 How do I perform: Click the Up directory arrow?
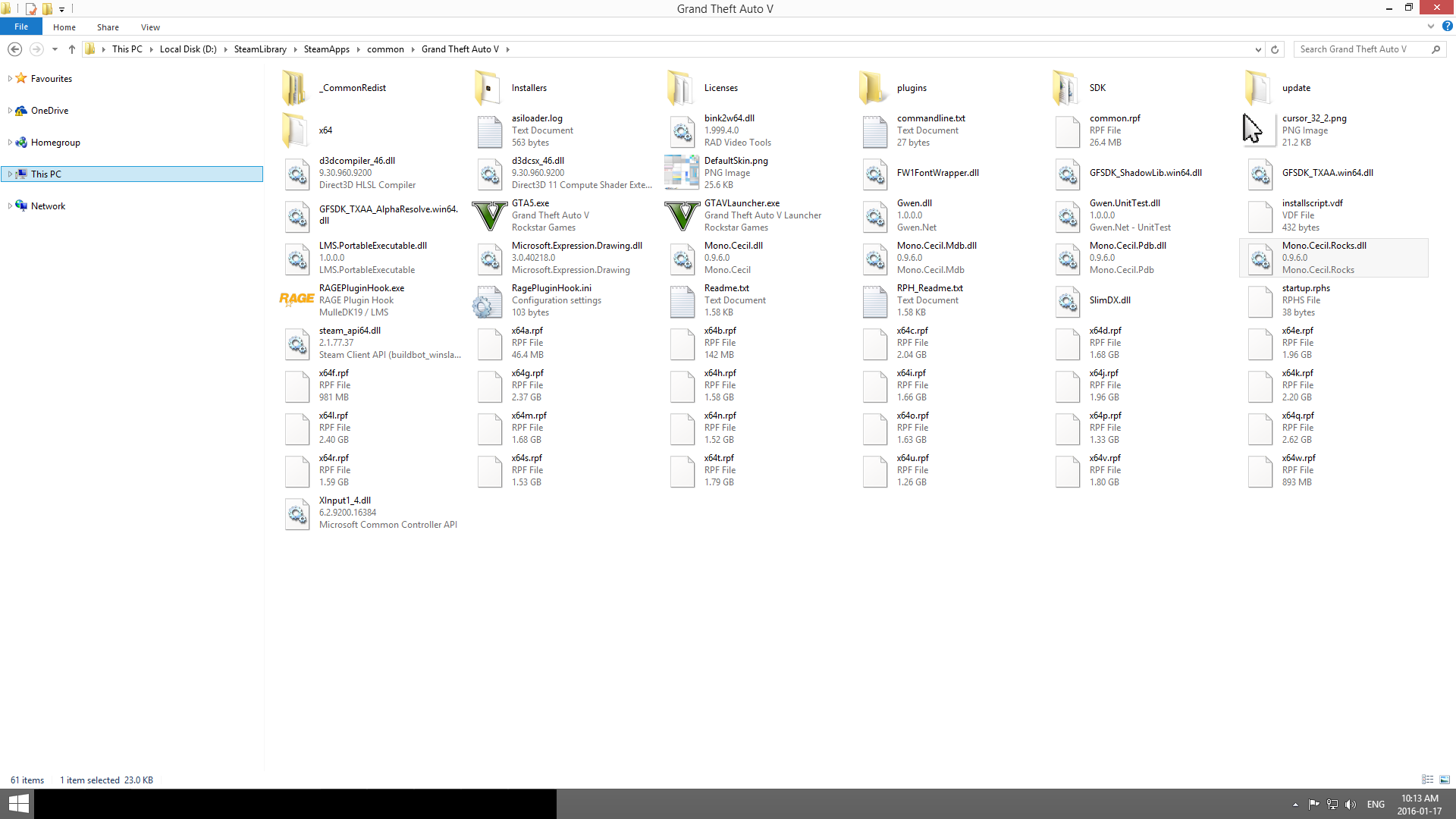click(72, 49)
